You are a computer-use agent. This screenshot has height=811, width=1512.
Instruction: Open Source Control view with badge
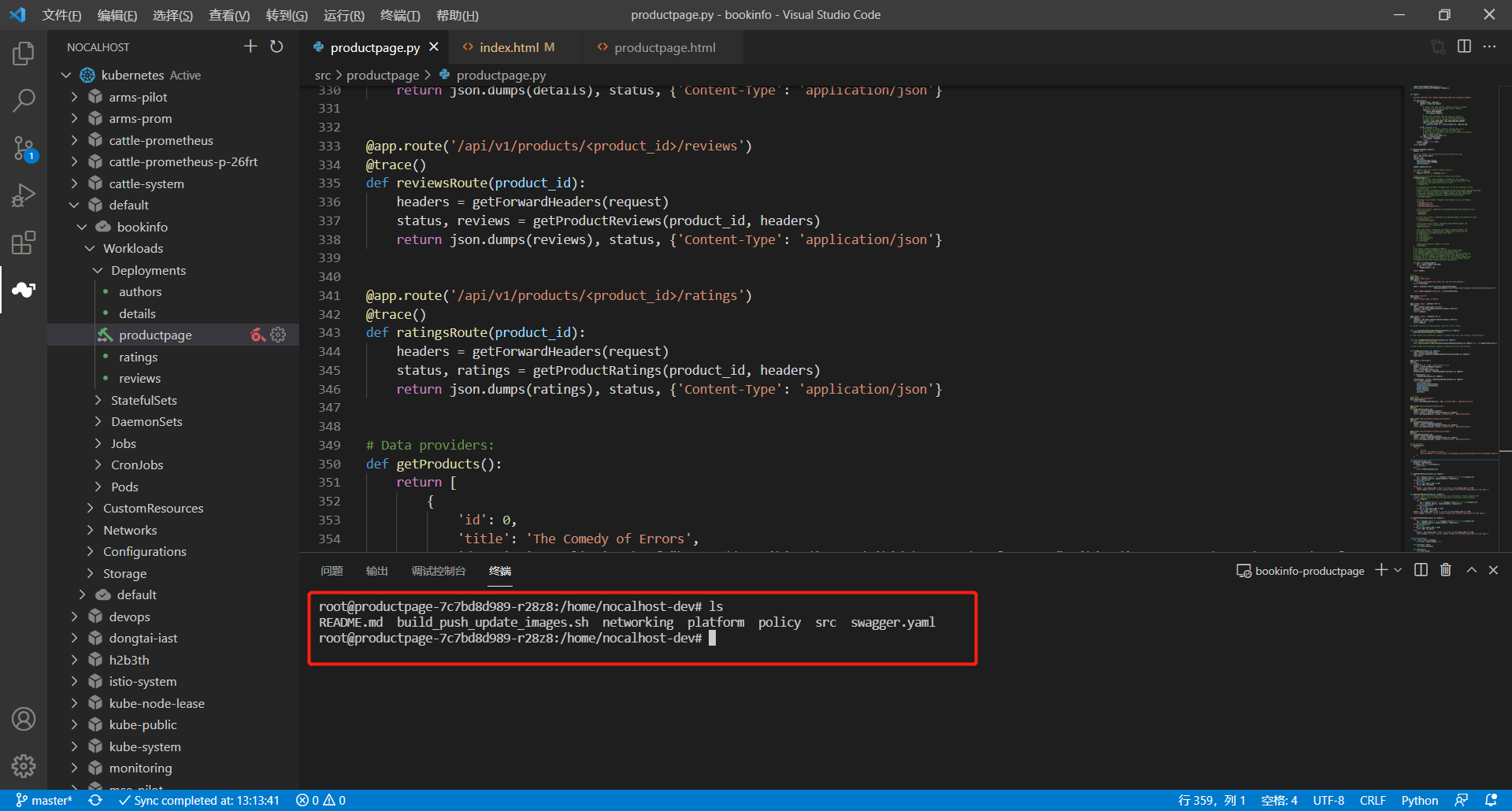(x=24, y=148)
